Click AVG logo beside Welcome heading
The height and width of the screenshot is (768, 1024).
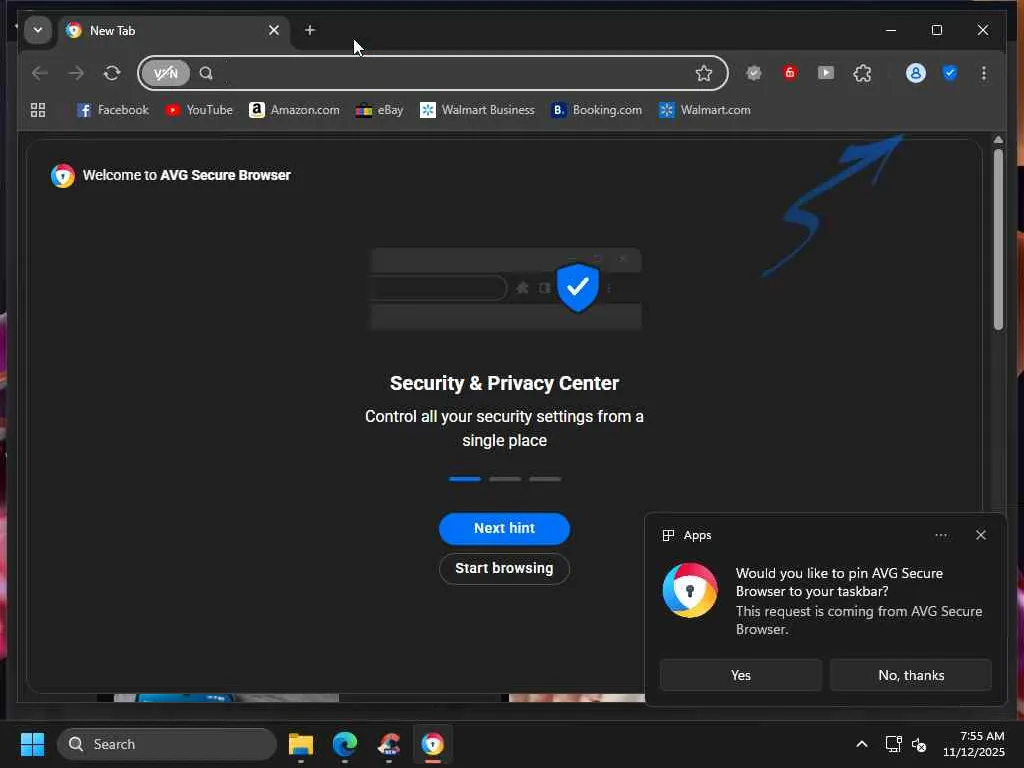63,176
